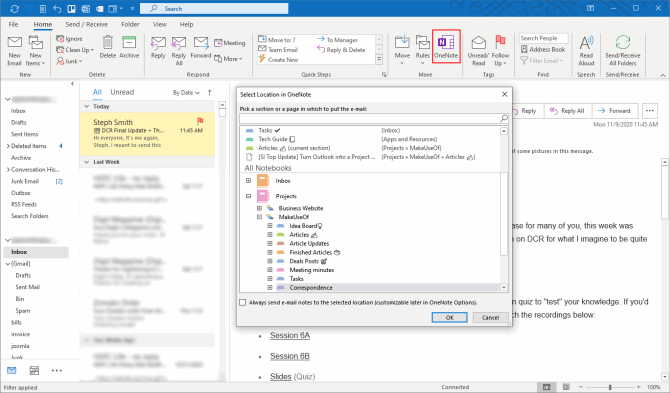Collapse the Projects notebook
The image size is (670, 393).
click(248, 196)
